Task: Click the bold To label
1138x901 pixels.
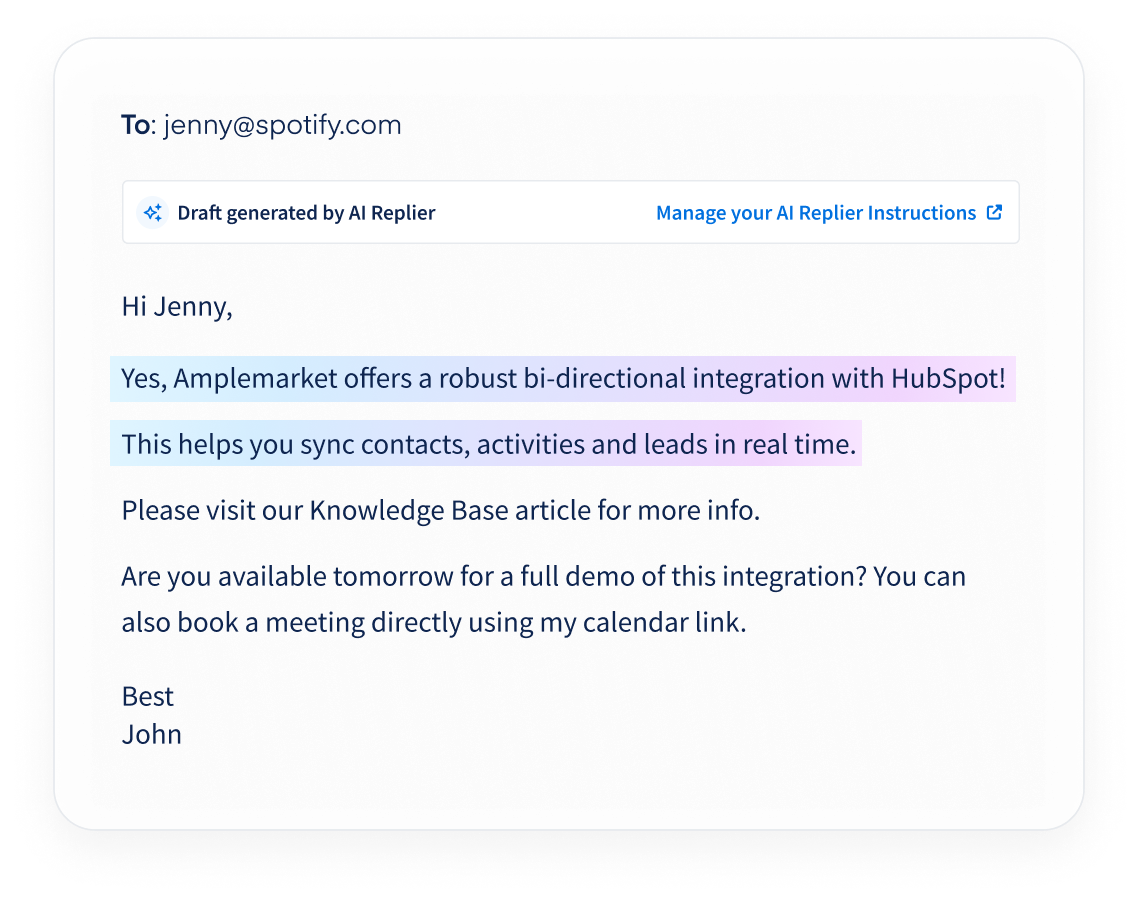Action: pyautogui.click(x=135, y=125)
